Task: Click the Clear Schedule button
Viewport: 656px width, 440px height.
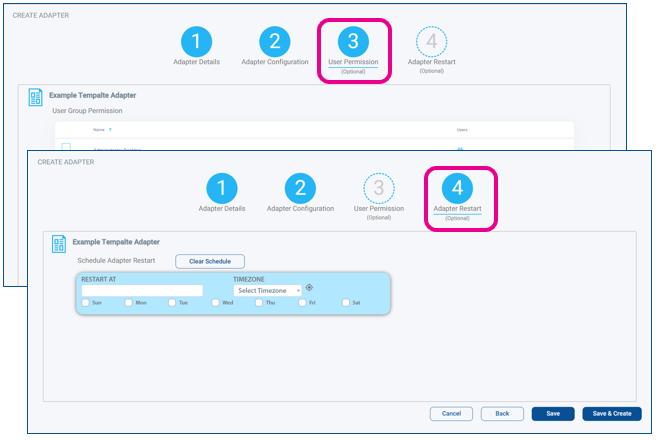Action: pyautogui.click(x=210, y=261)
